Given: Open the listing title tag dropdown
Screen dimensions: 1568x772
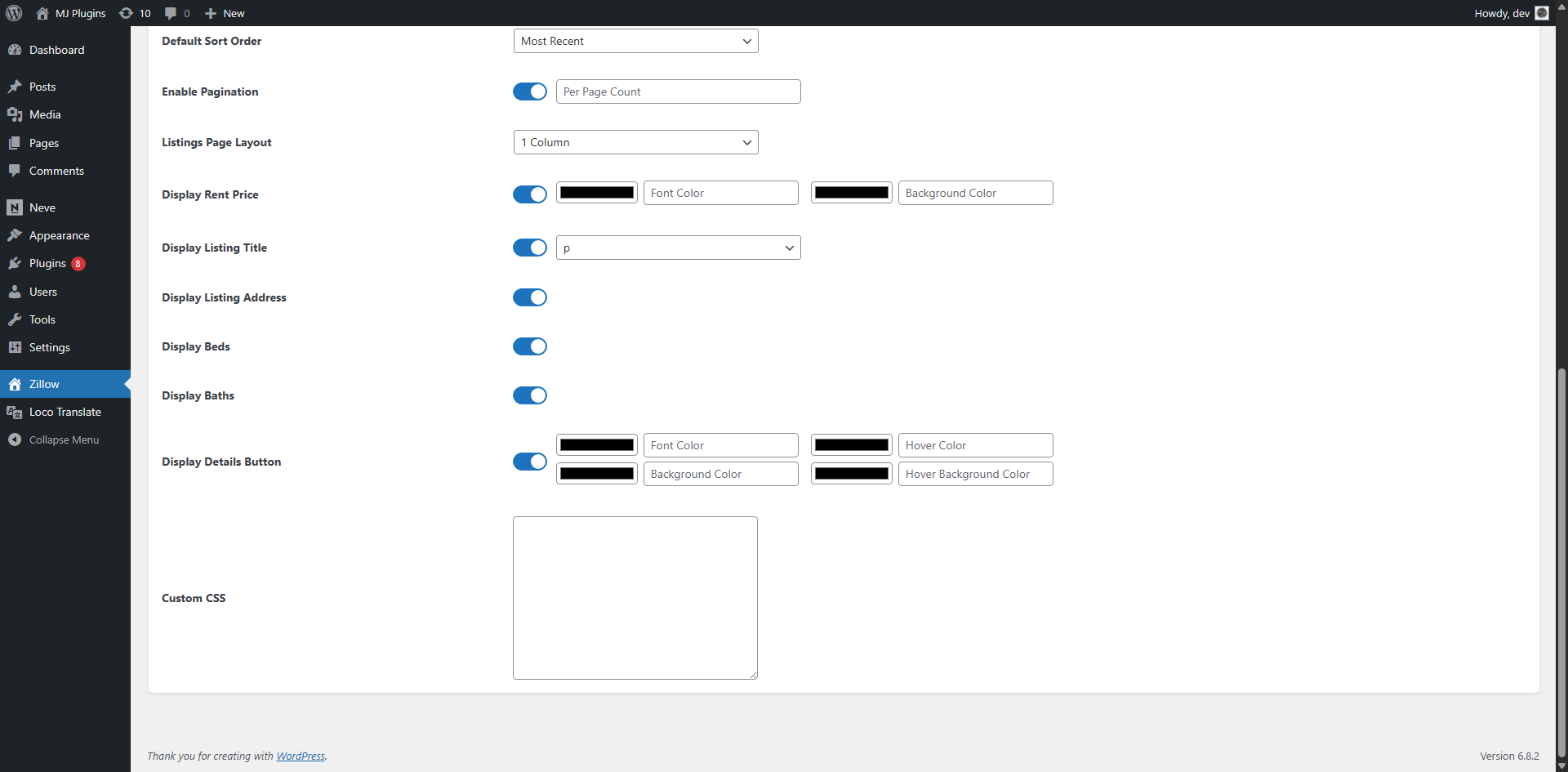Looking at the screenshot, I should 679,248.
